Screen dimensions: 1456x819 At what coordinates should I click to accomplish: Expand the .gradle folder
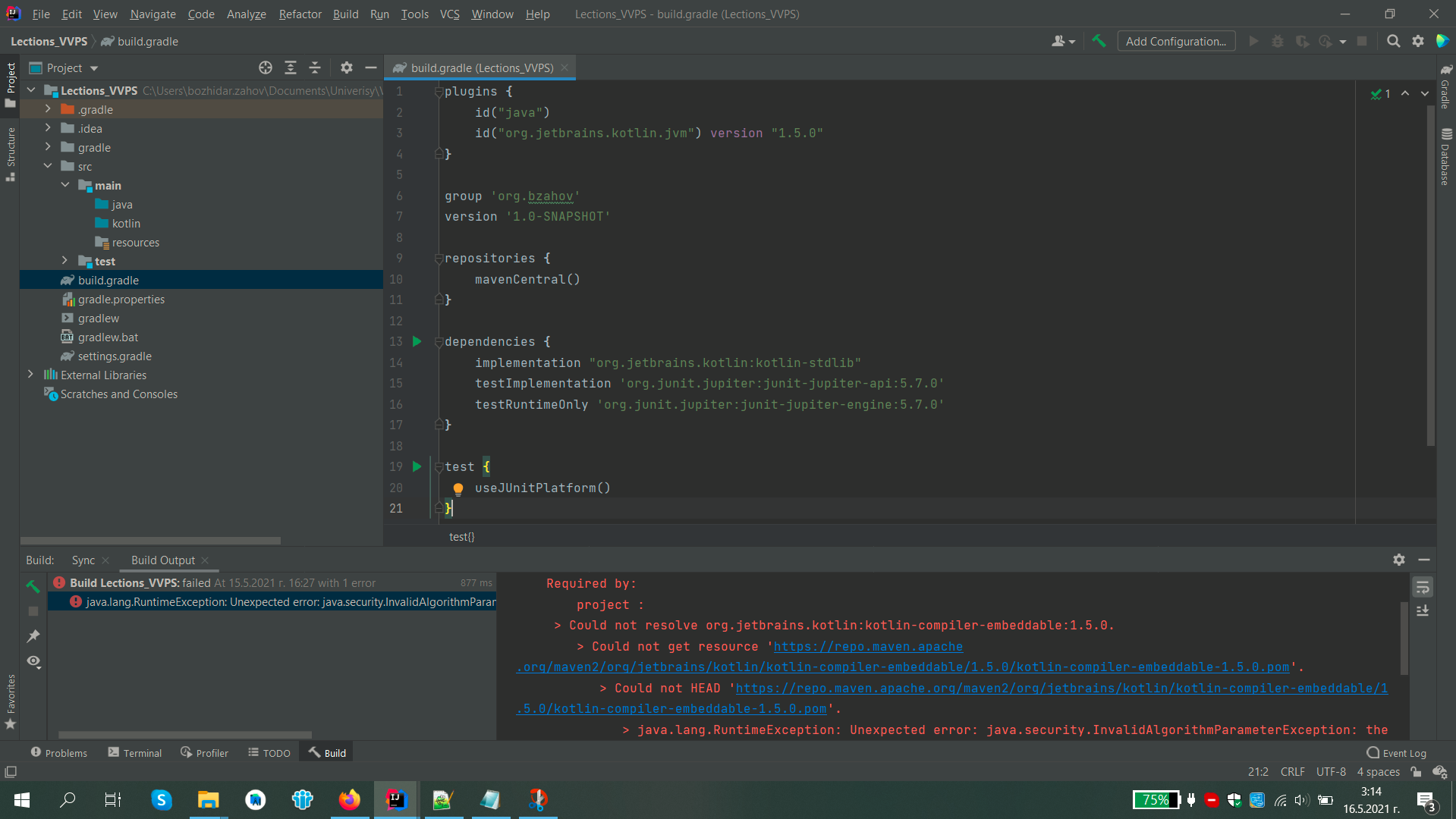(x=48, y=110)
